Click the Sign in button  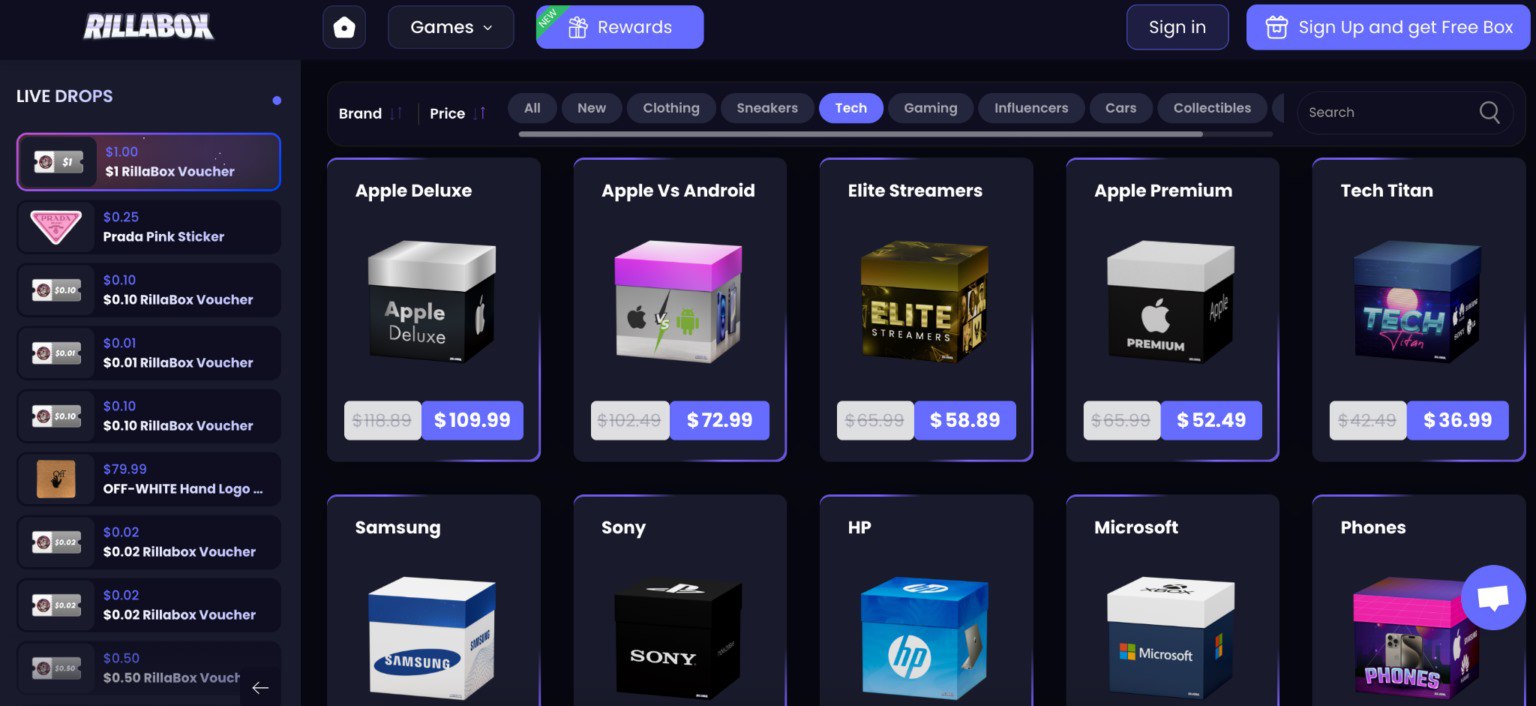click(1177, 27)
